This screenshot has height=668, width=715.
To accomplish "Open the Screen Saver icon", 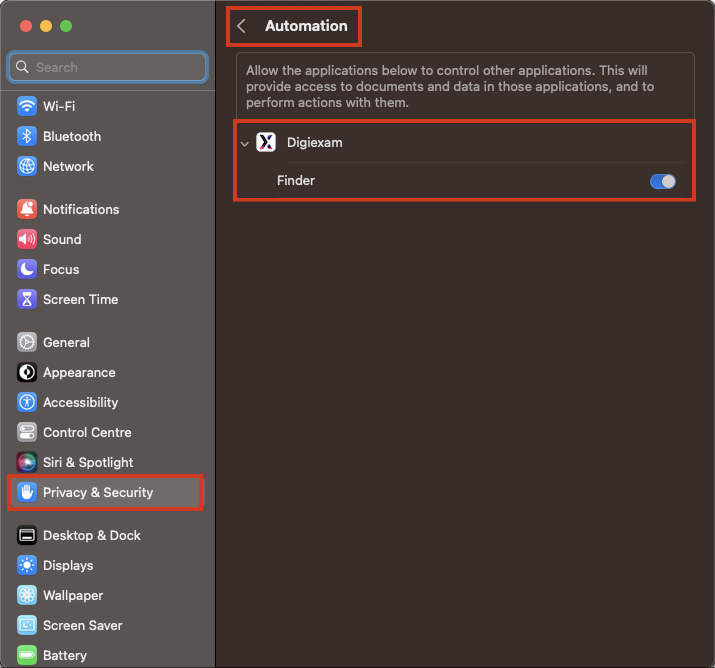I will (x=27, y=626).
